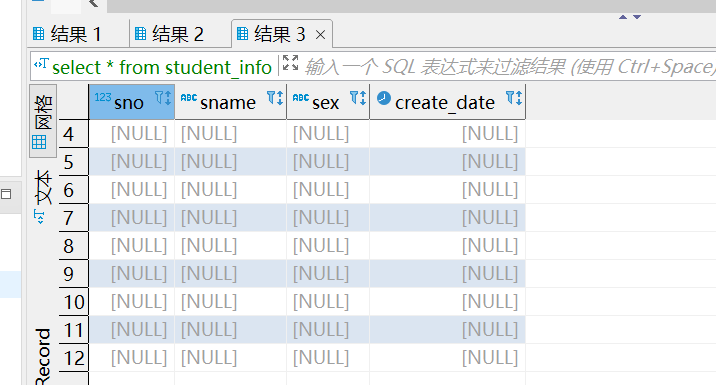
Task: Click the sname cell in row 12
Action: pyautogui.click(x=231, y=358)
